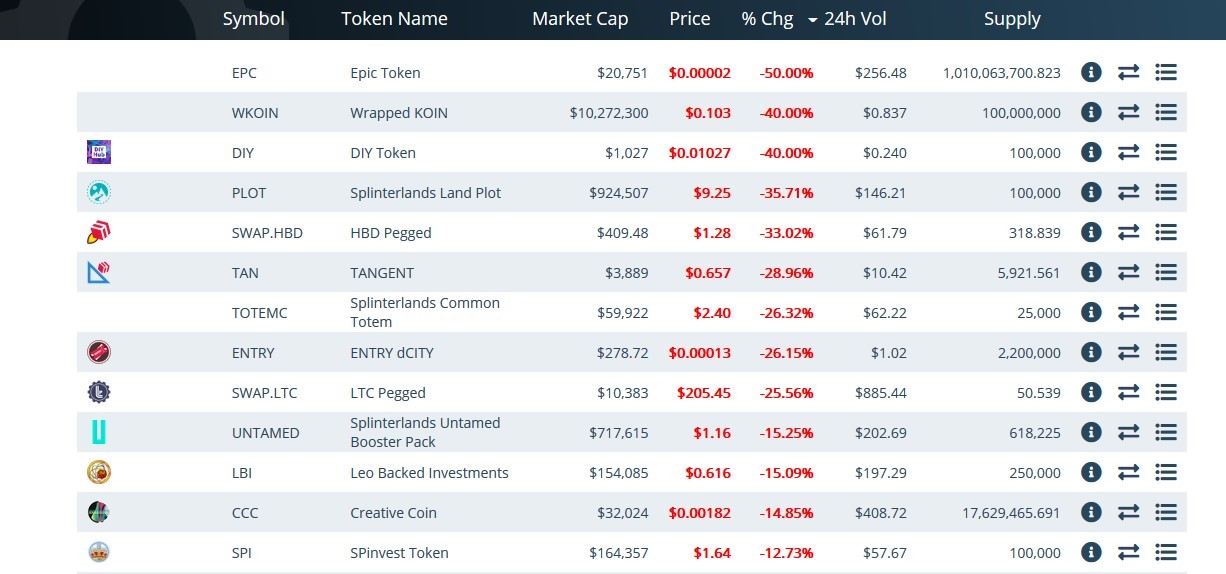The image size is (1226, 574).
Task: Click trade arrows icon for WKOIN row
Action: (x=1128, y=112)
